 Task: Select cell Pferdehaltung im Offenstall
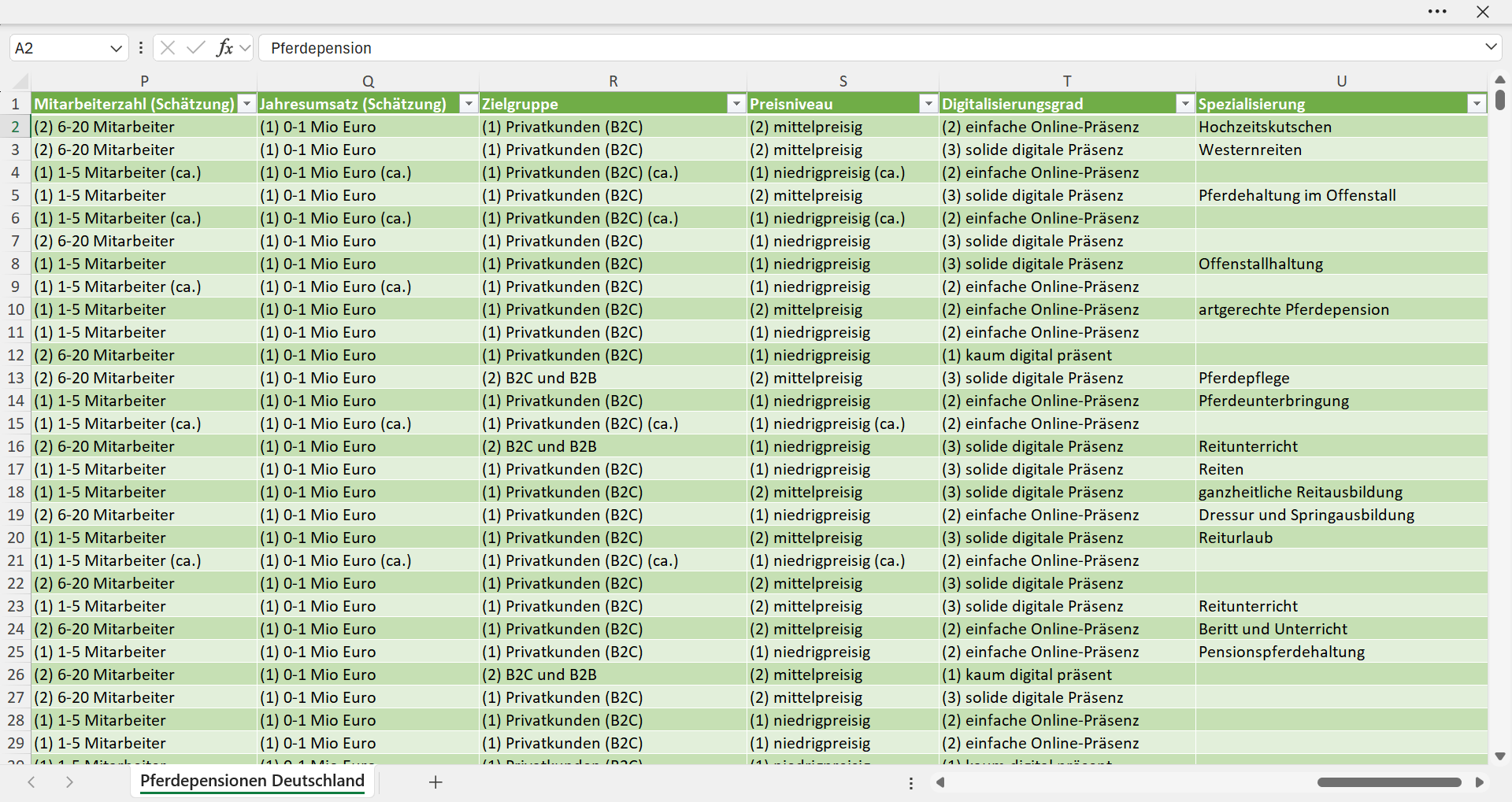[1341, 195]
